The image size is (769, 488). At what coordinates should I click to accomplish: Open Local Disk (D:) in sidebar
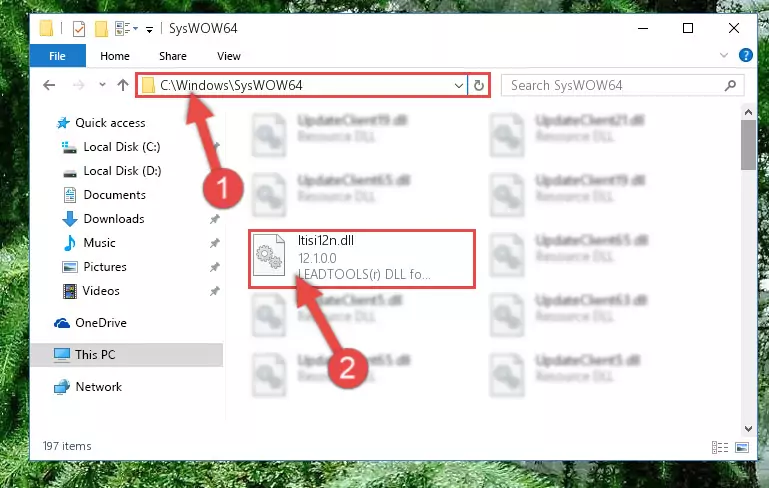(122, 171)
